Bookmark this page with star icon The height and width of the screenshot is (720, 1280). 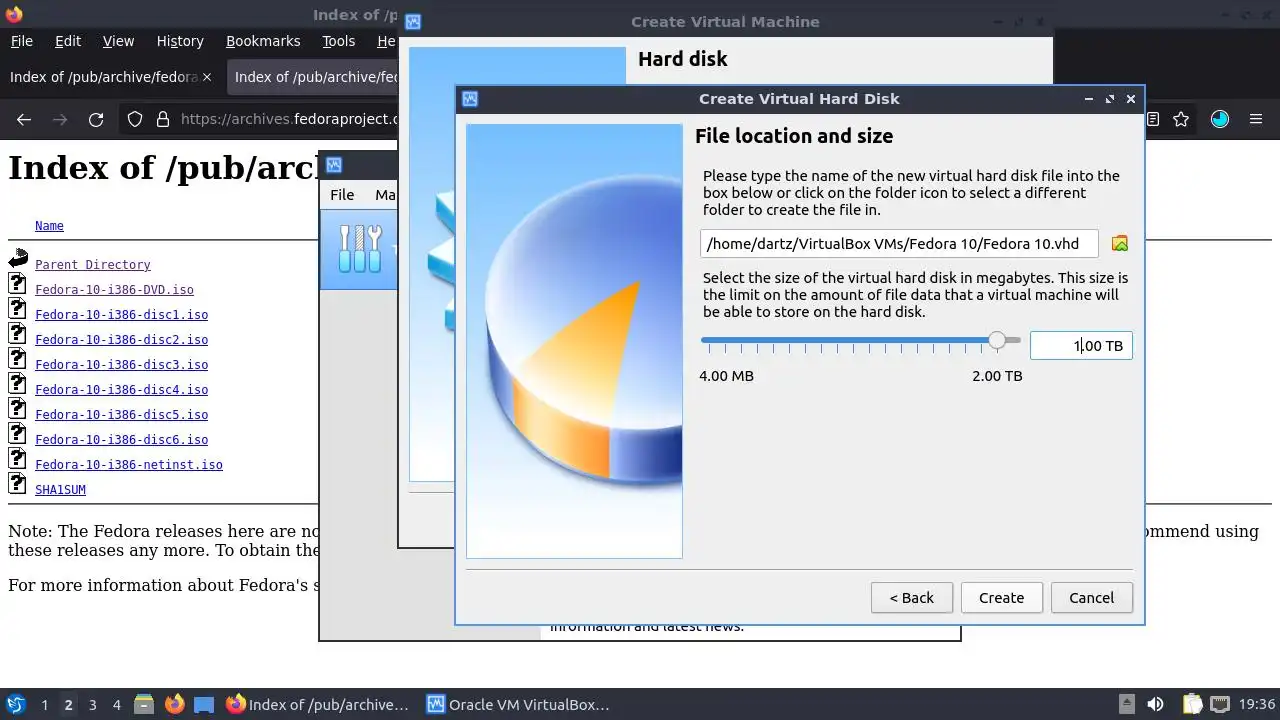click(x=1181, y=119)
